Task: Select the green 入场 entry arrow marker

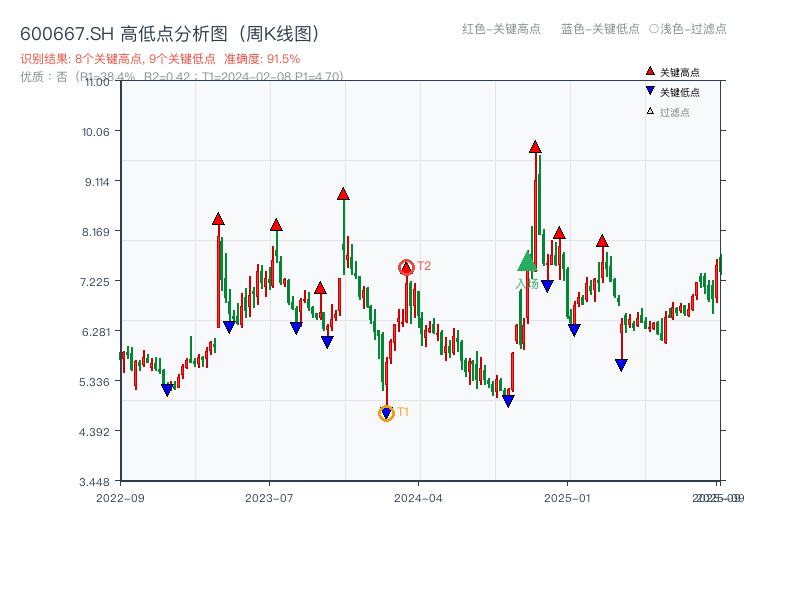Action: pyautogui.click(x=527, y=264)
